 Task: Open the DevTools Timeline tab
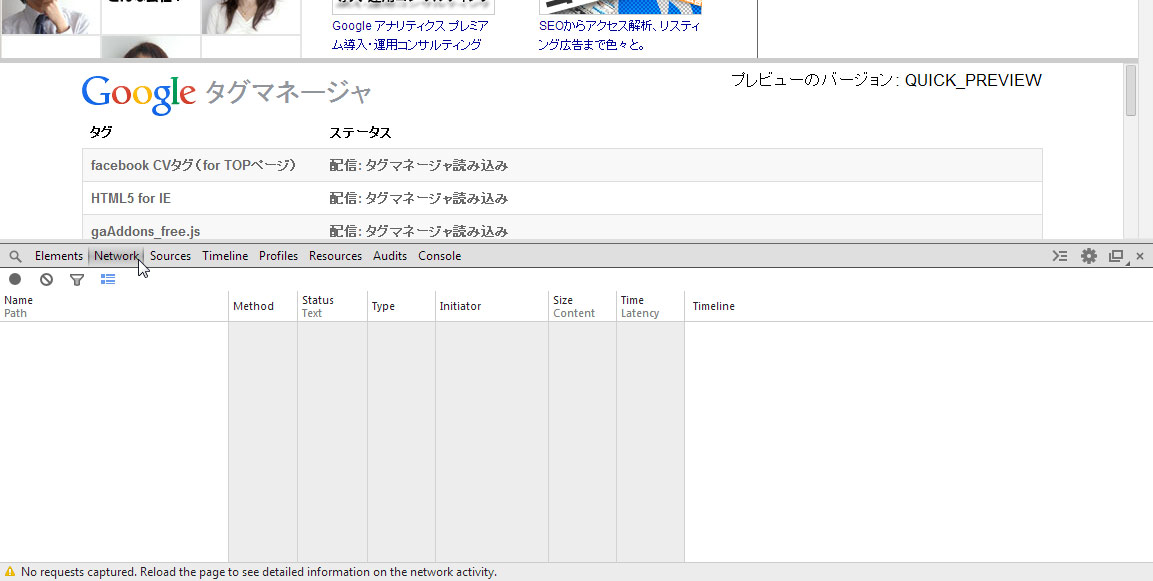(225, 256)
